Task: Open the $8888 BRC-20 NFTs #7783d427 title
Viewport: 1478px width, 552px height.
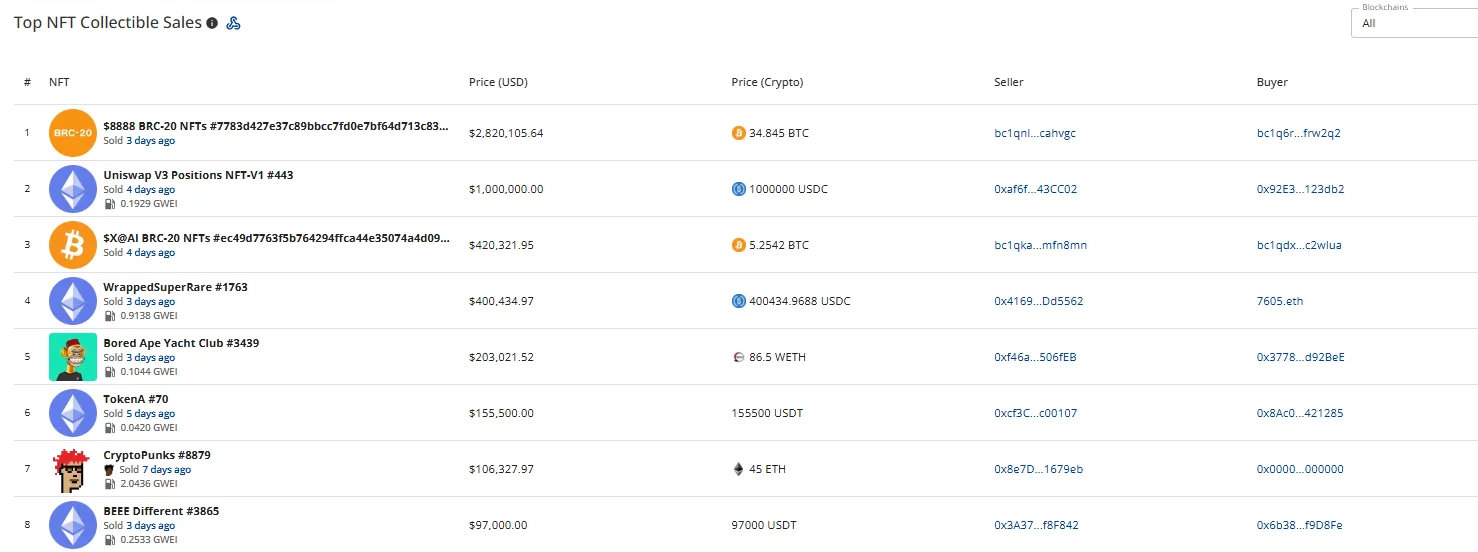Action: [x=276, y=127]
